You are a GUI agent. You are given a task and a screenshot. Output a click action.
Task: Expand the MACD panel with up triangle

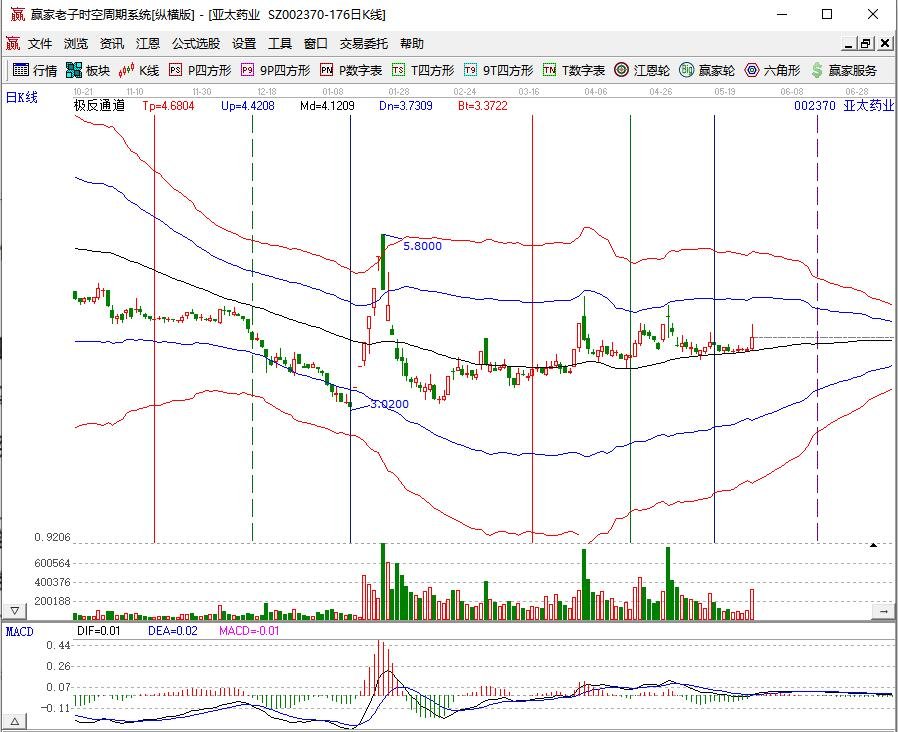coord(15,721)
